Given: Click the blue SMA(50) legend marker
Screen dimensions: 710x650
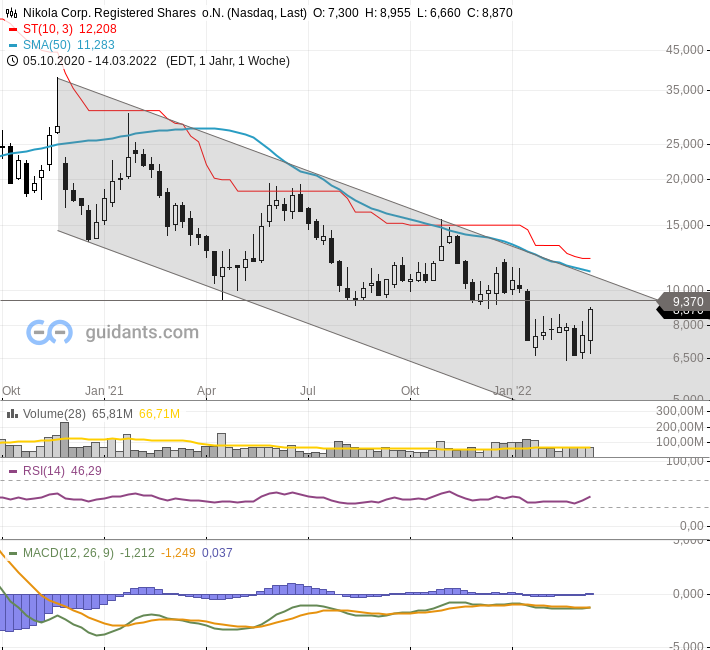Looking at the screenshot, I should tap(13, 45).
